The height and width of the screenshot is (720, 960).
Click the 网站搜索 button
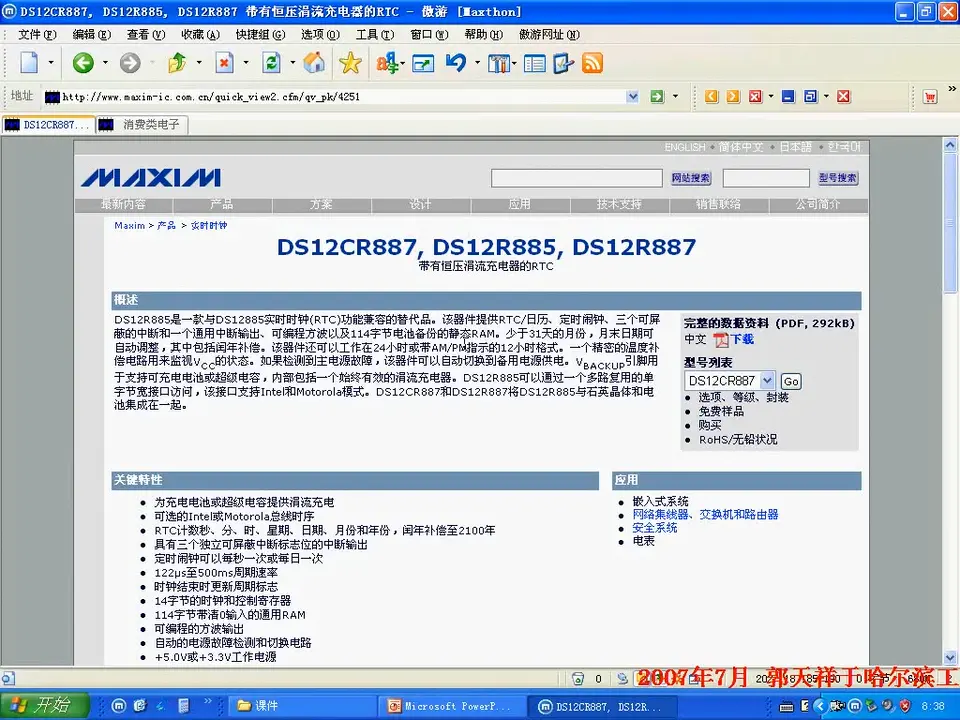691,178
